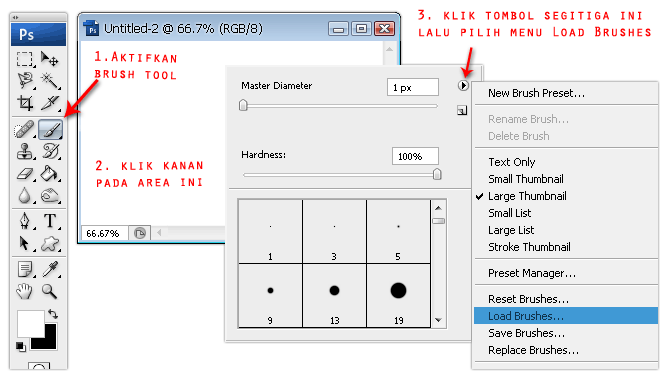Create new preset from brush icon button
Viewport: 668px width, 377px height.
click(462, 111)
